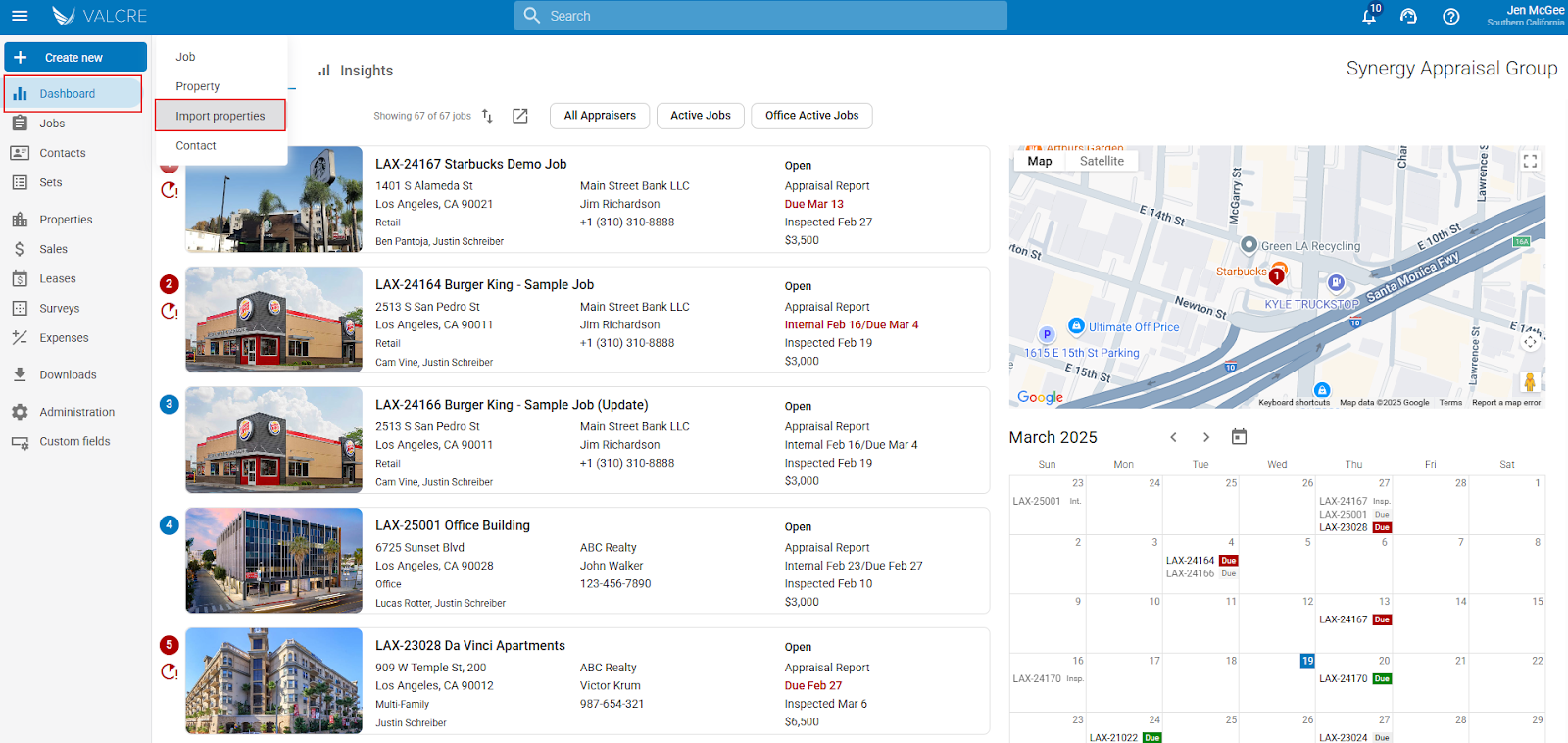The height and width of the screenshot is (743, 1568).
Task: Go to previous month in calendar
Action: coord(1173,437)
